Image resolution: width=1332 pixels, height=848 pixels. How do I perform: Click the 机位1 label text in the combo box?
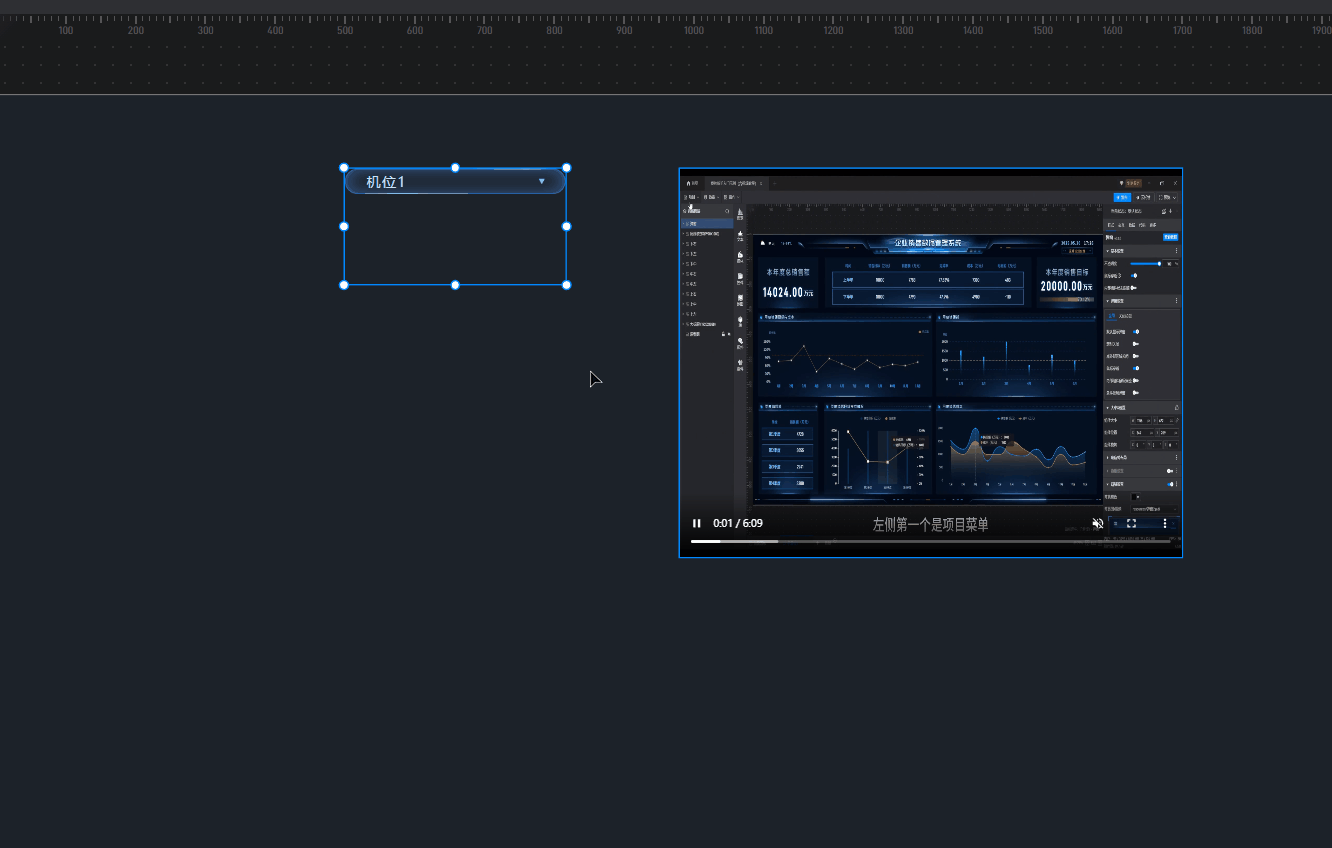pos(385,182)
